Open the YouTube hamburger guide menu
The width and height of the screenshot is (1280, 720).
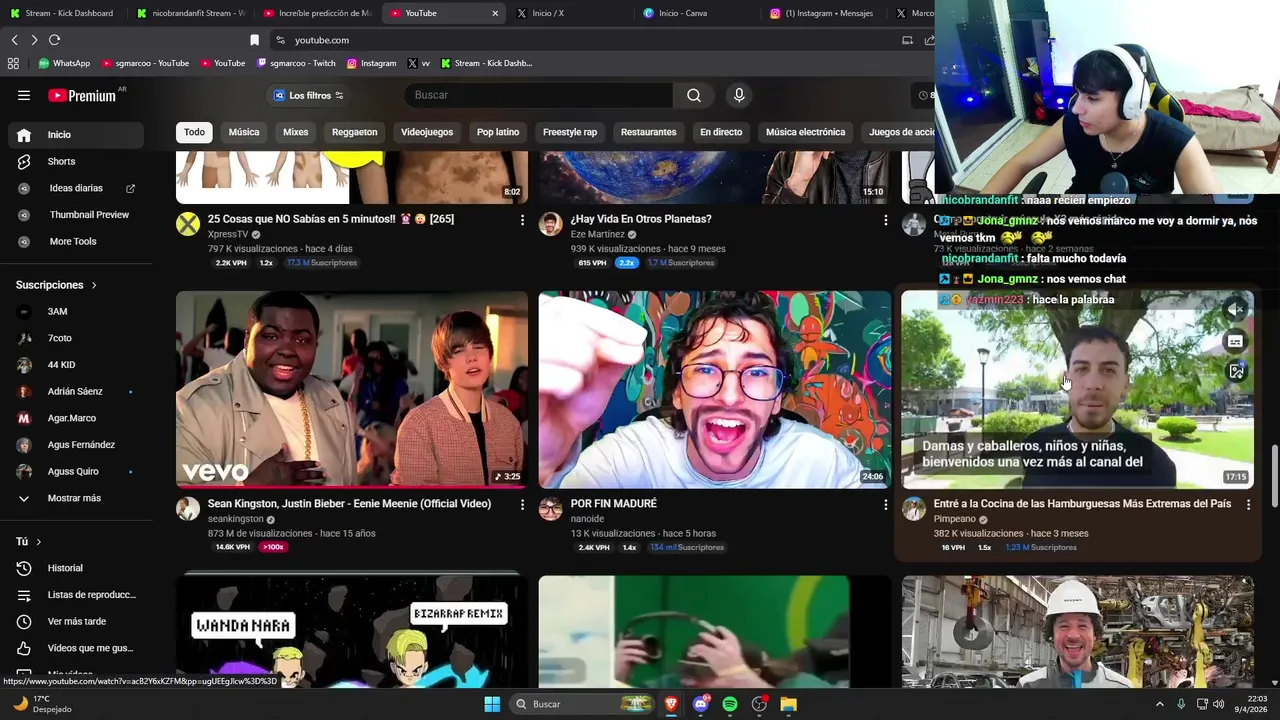point(24,95)
